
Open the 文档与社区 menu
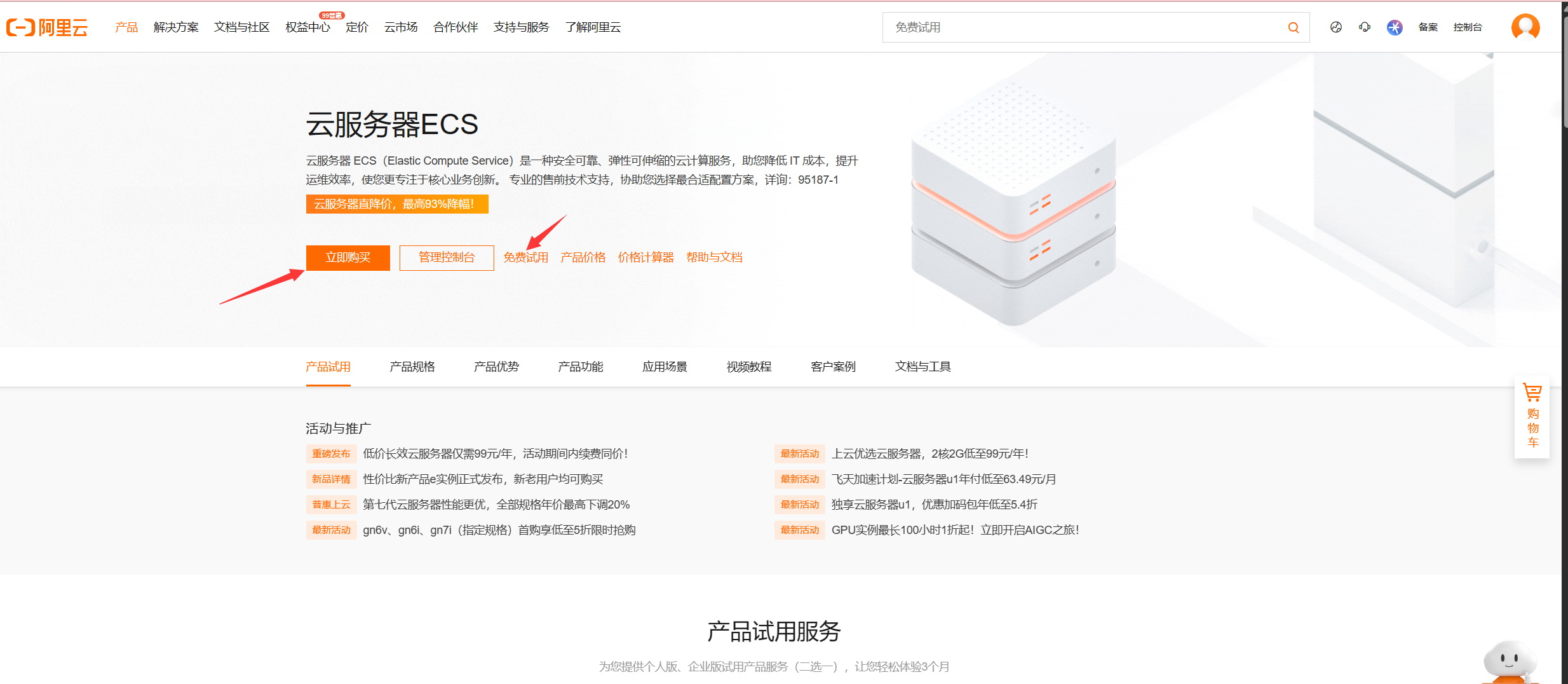242,27
